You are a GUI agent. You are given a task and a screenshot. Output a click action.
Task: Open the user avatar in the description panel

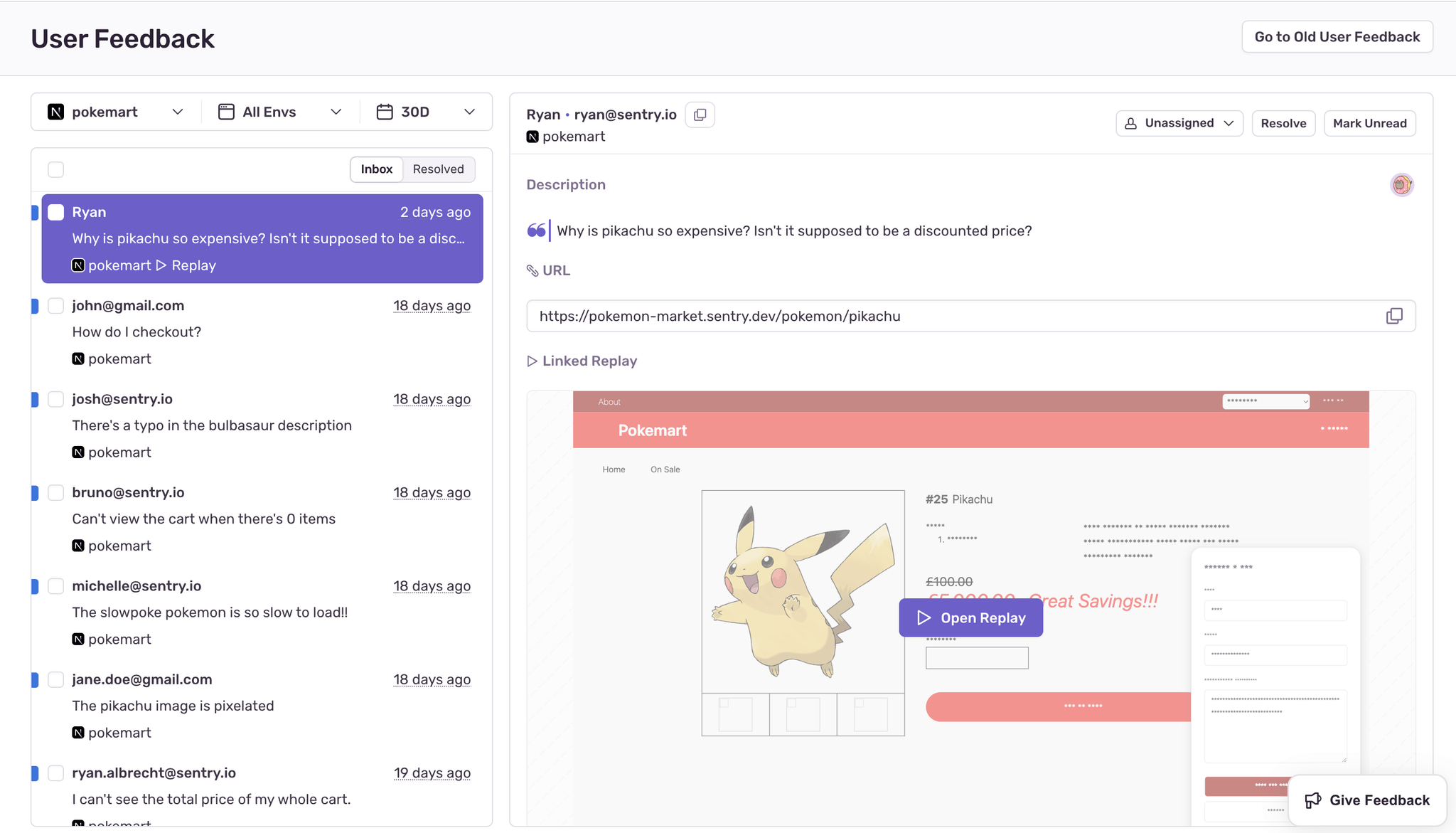[1401, 184]
